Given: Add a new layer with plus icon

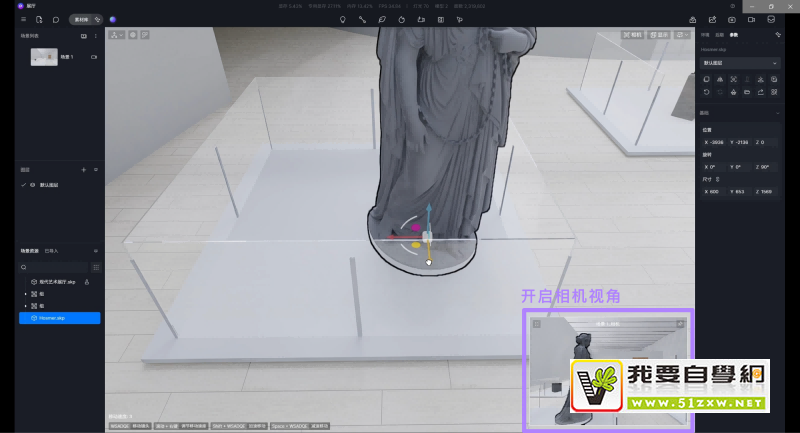Looking at the screenshot, I should [x=83, y=170].
